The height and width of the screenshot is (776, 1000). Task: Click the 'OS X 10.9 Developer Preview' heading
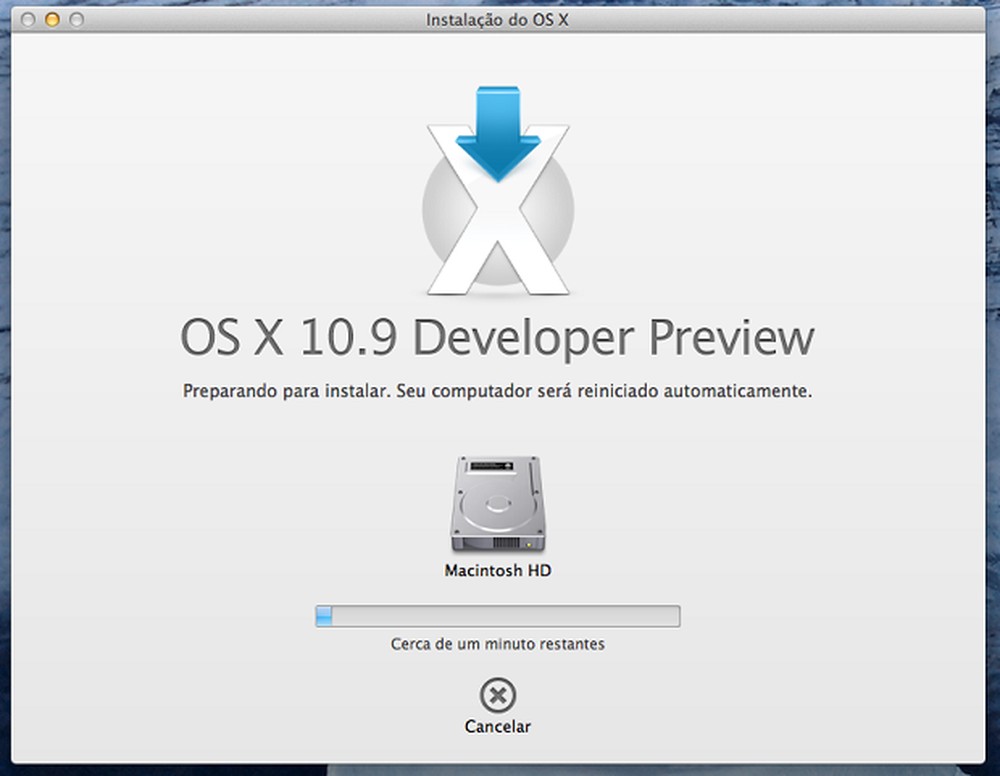pyautogui.click(x=497, y=338)
